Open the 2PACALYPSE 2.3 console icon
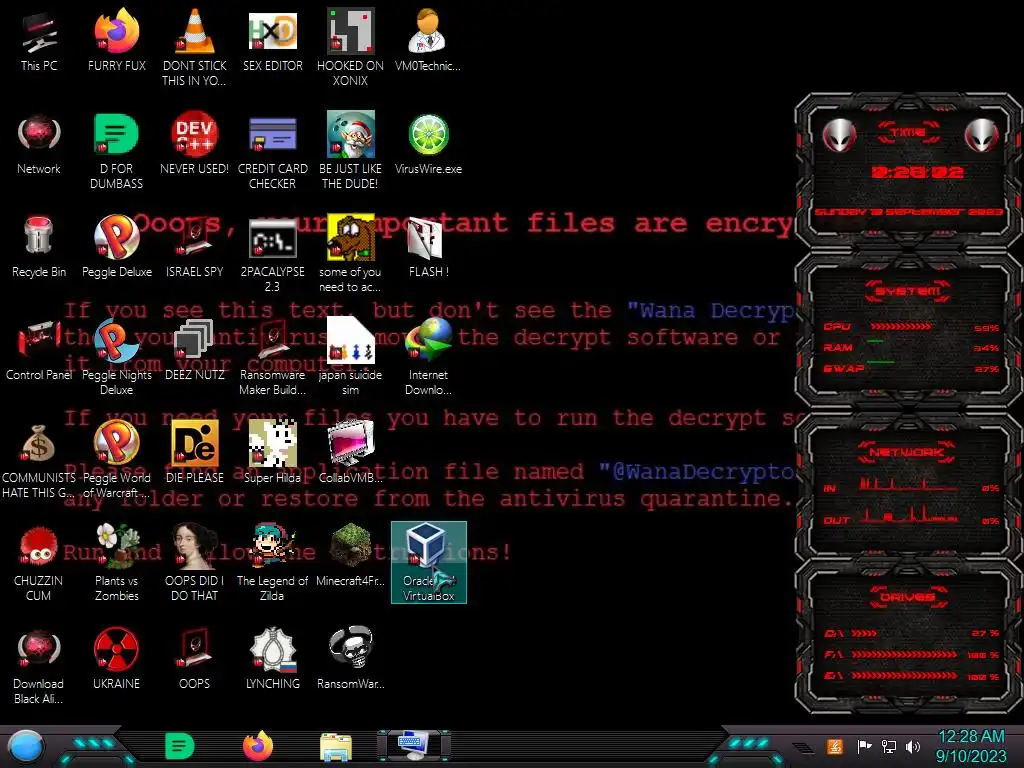This screenshot has height=768, width=1024. (x=272, y=253)
